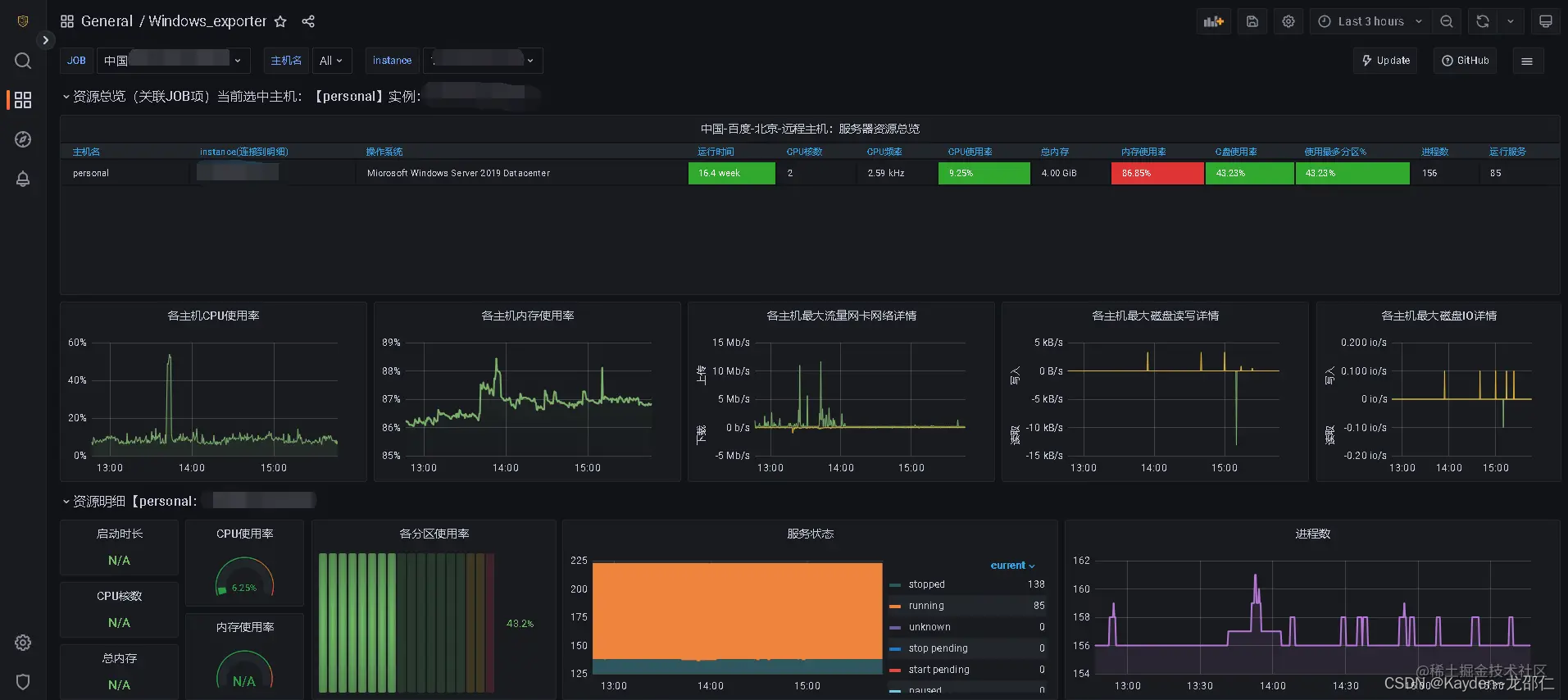Cycle the view mode monitor icon
The image size is (1568, 700).
pos(1546,21)
